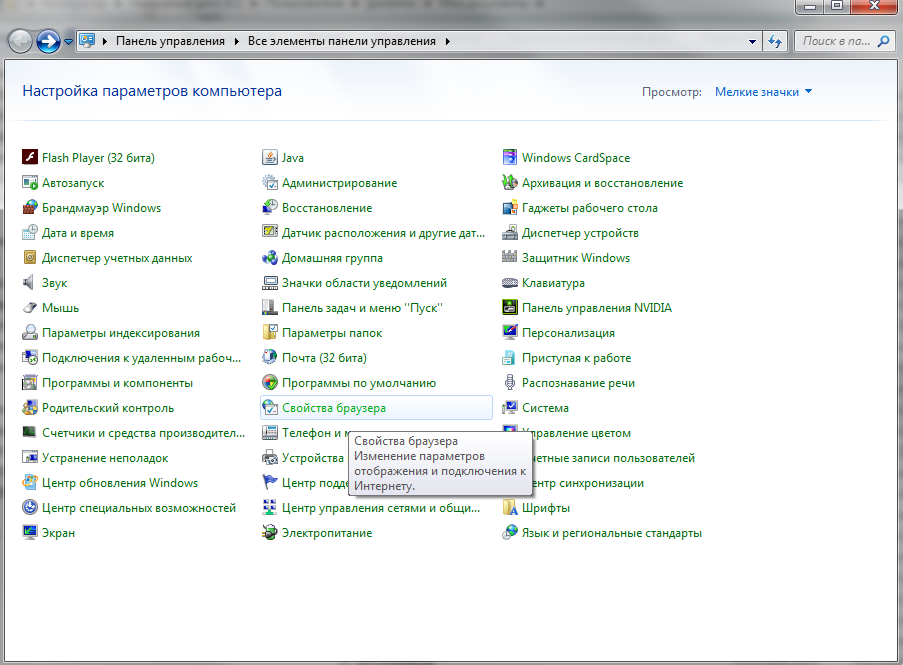Image resolution: width=903 pixels, height=665 pixels.
Task: Open the Свойства браузера link
Action: (x=333, y=408)
